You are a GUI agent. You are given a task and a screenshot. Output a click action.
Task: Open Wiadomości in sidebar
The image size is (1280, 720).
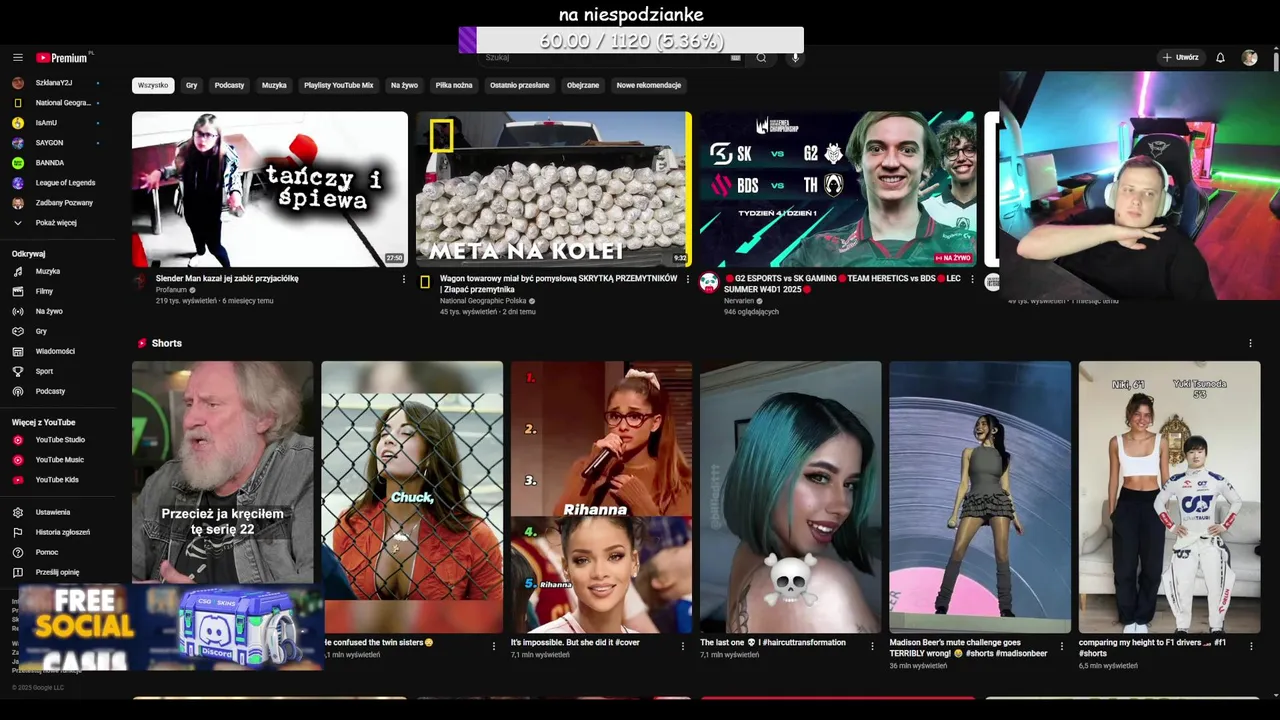click(x=57, y=351)
